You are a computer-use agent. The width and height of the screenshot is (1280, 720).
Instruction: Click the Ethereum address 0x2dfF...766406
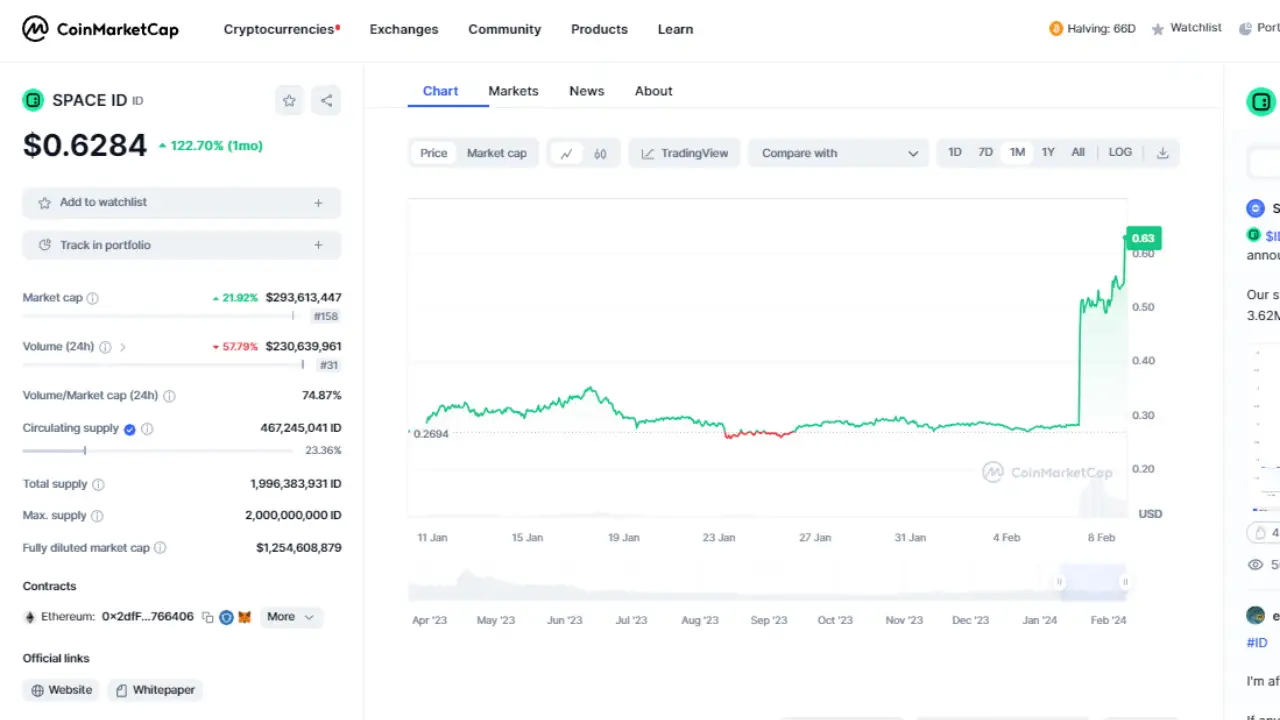click(x=148, y=617)
